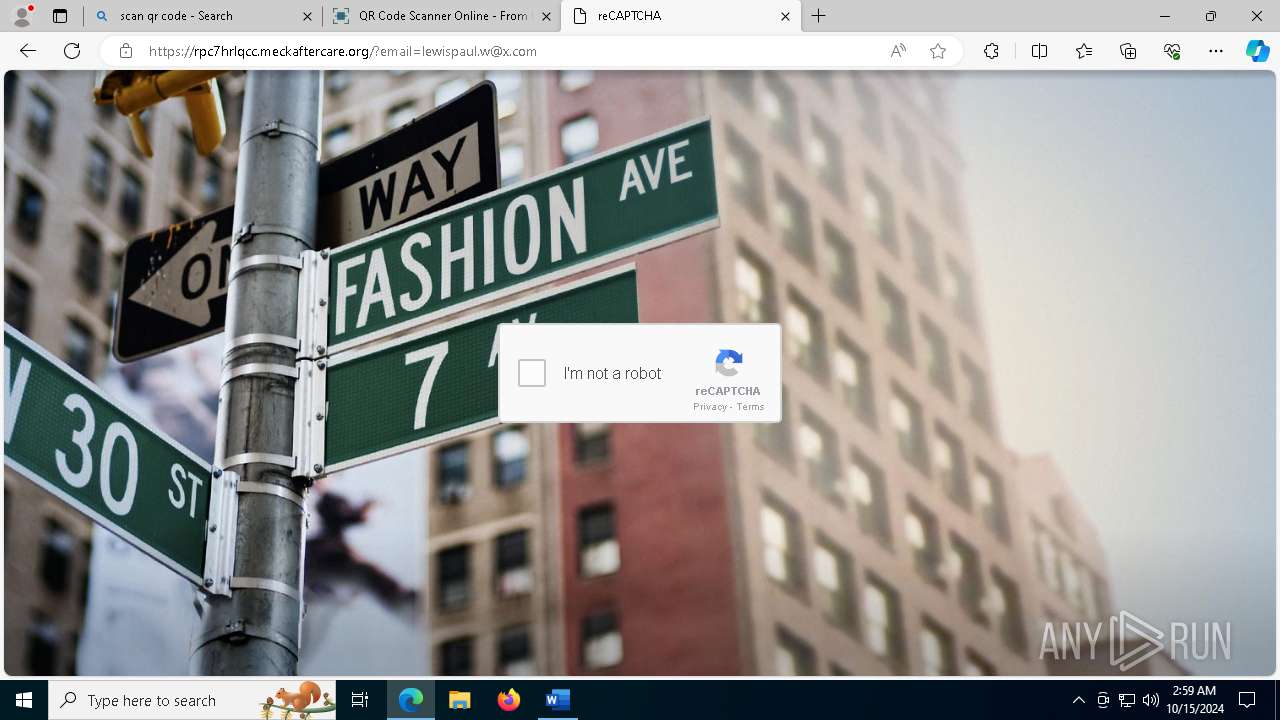This screenshot has height=720, width=1280.
Task: Open the Tab actions menu
Action: 60,16
